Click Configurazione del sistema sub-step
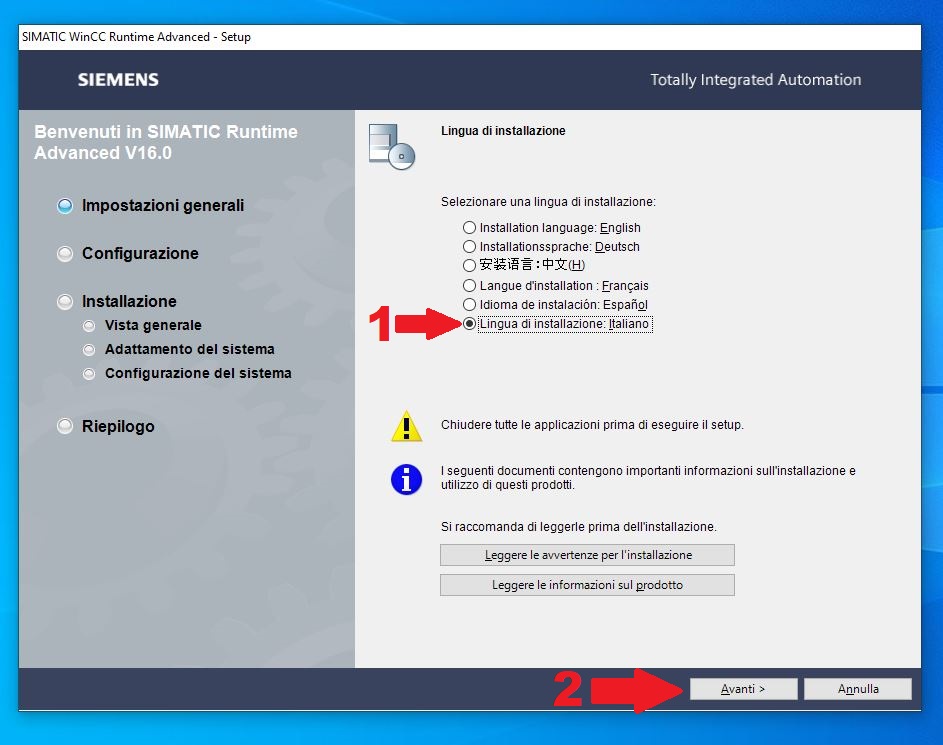This screenshot has height=745, width=943. pyautogui.click(x=198, y=373)
